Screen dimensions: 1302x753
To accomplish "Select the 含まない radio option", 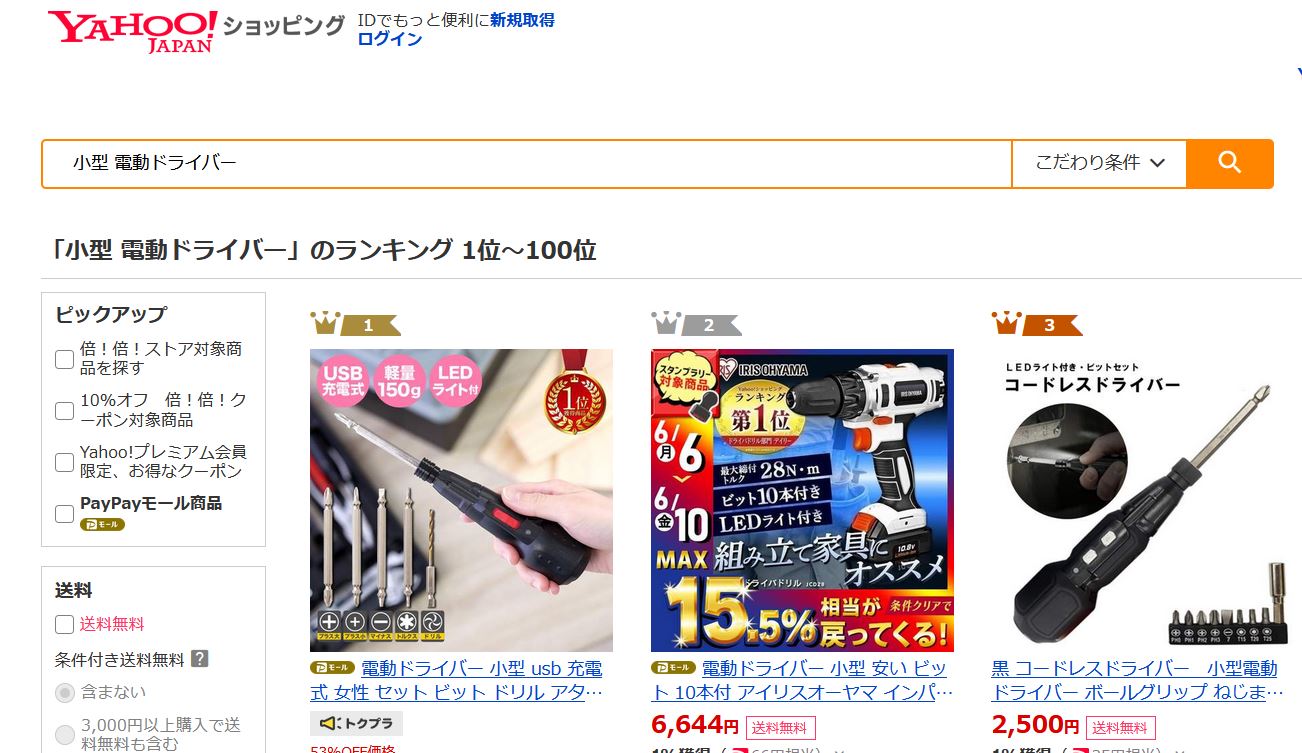I will [64, 692].
